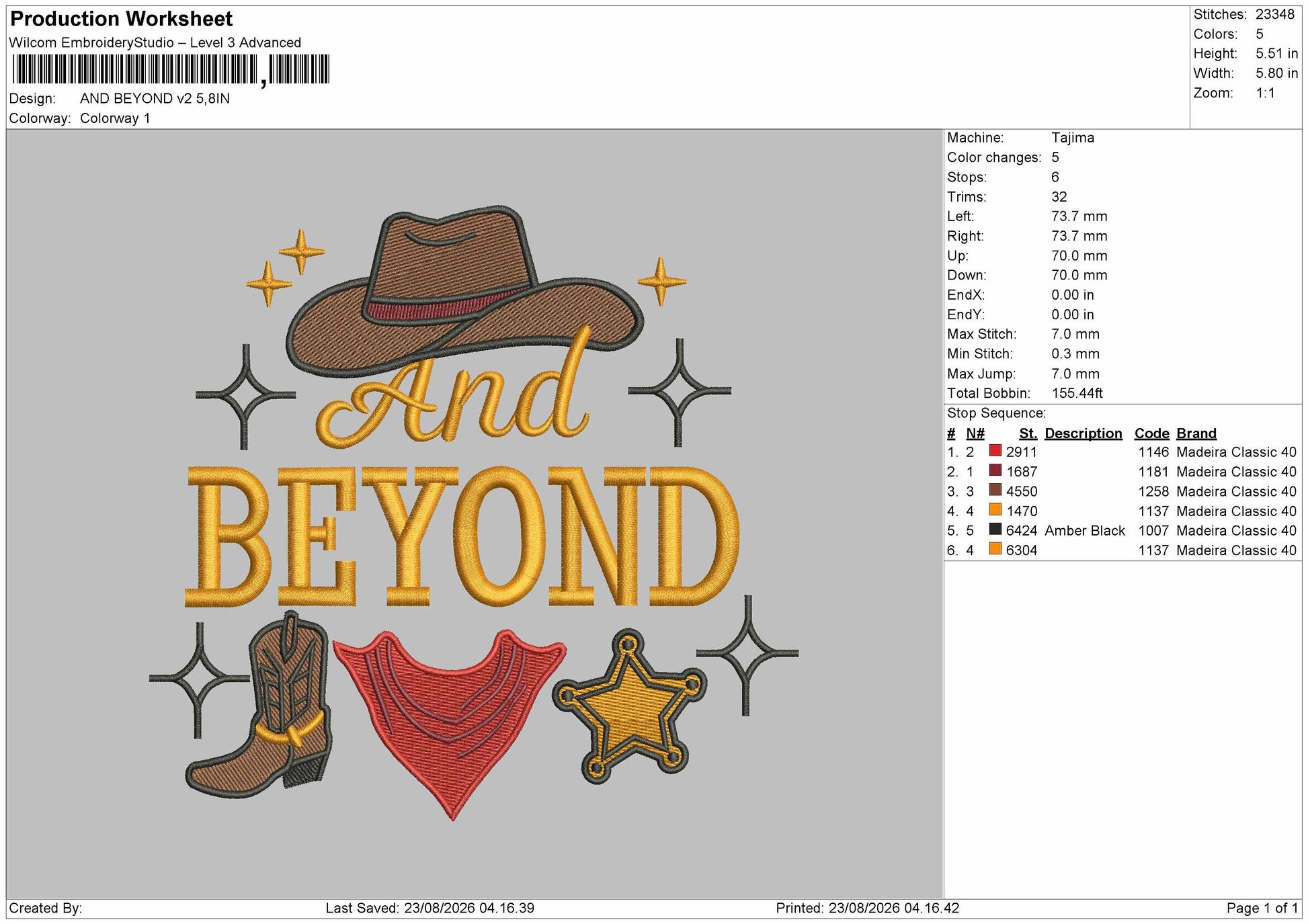Click 'Wilcom EmbroideryStudio – Level 3 Advanced' text
Viewport: 1308px width, 924px height.
click(155, 42)
